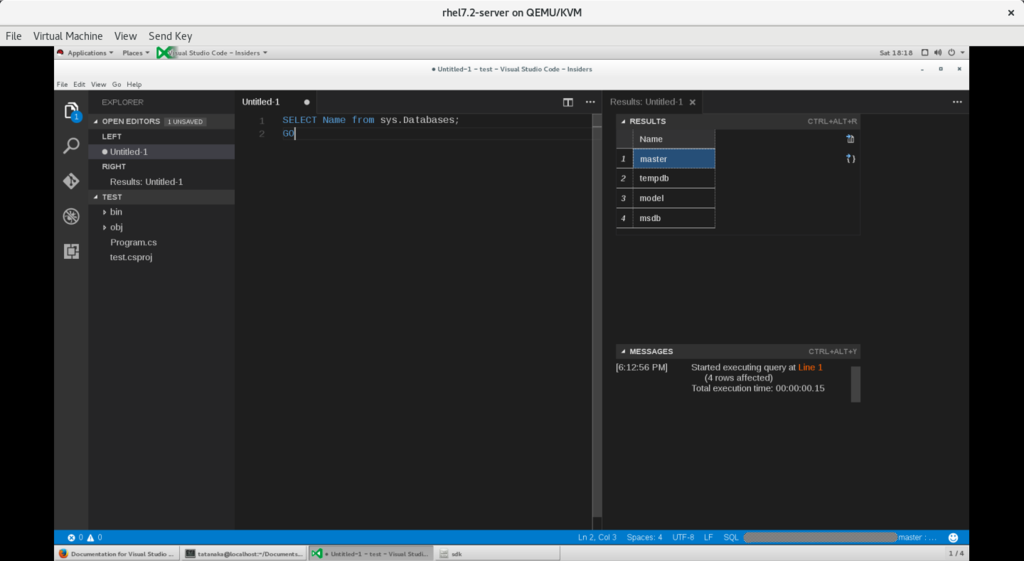Select the msdb cell in results
The image size is (1024, 561).
click(x=674, y=218)
